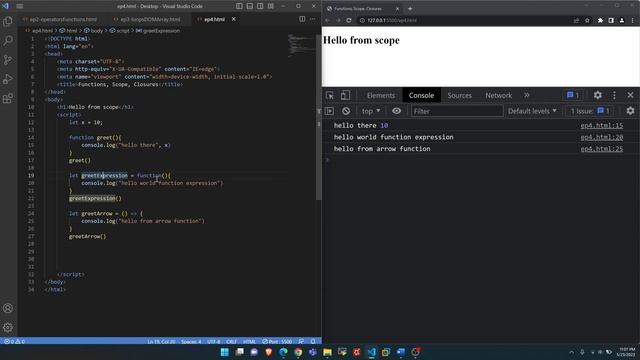Toggle primary side bar layout icon
Screen dimensions: 640x360
pyautogui.click(x=239, y=6)
